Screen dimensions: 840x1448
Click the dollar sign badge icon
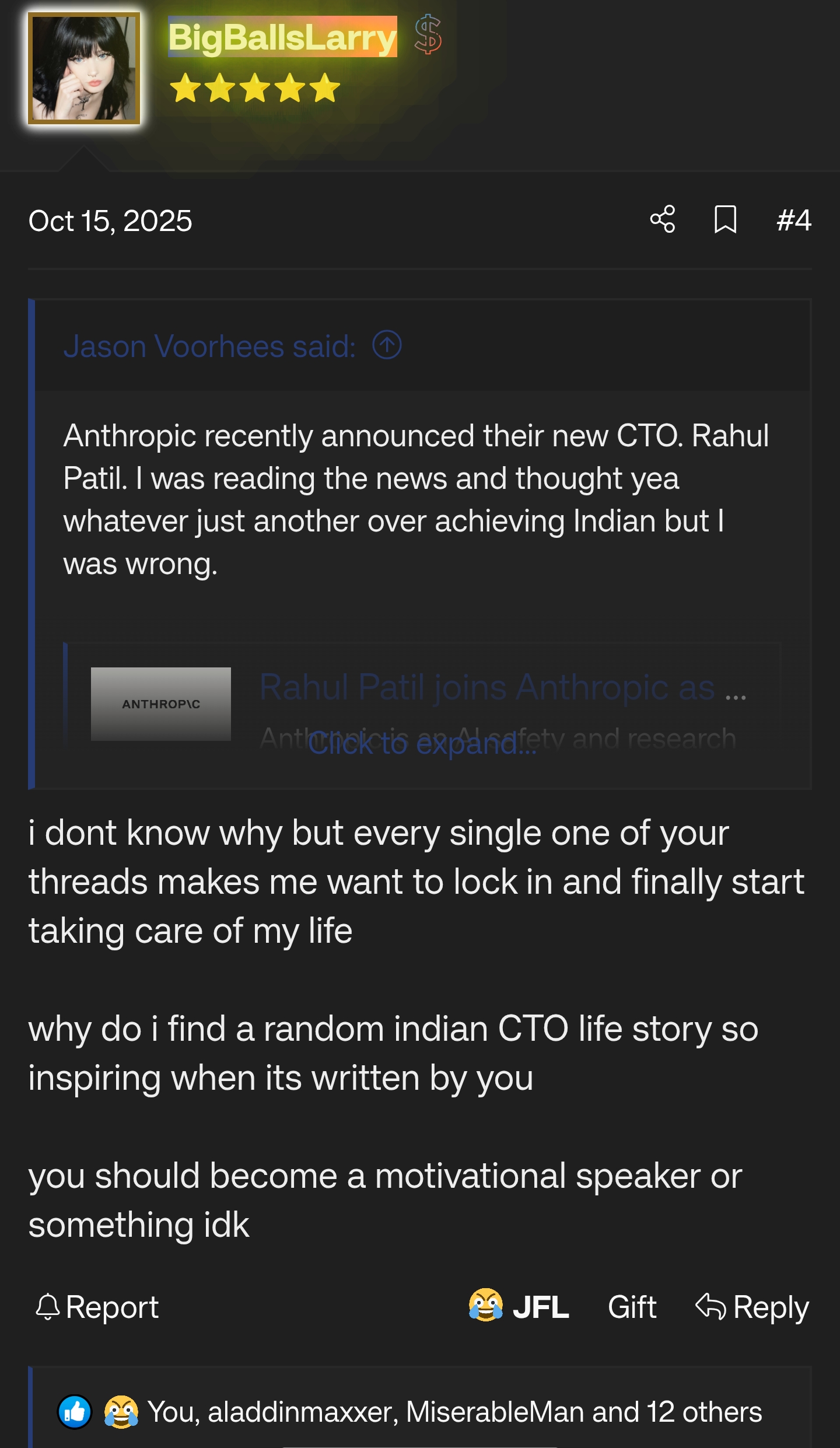[x=428, y=35]
